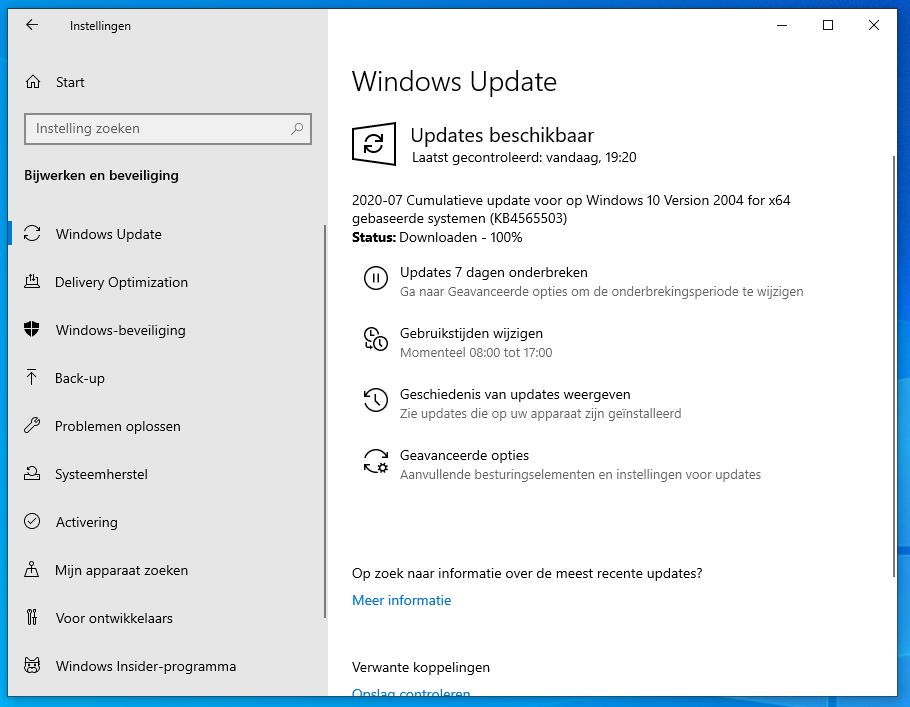The height and width of the screenshot is (707, 910).
Task: Click the history icon for update geschiedenis
Action: pyautogui.click(x=375, y=401)
